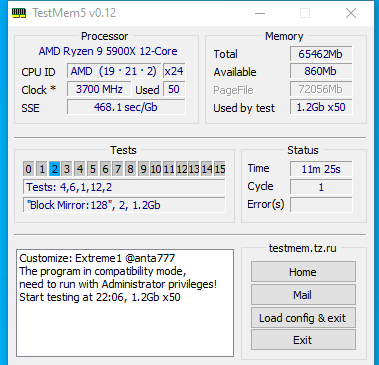Image resolution: width=379 pixels, height=365 pixels.
Task: Click the Total memory 65462Mb field
Action: [x=321, y=54]
